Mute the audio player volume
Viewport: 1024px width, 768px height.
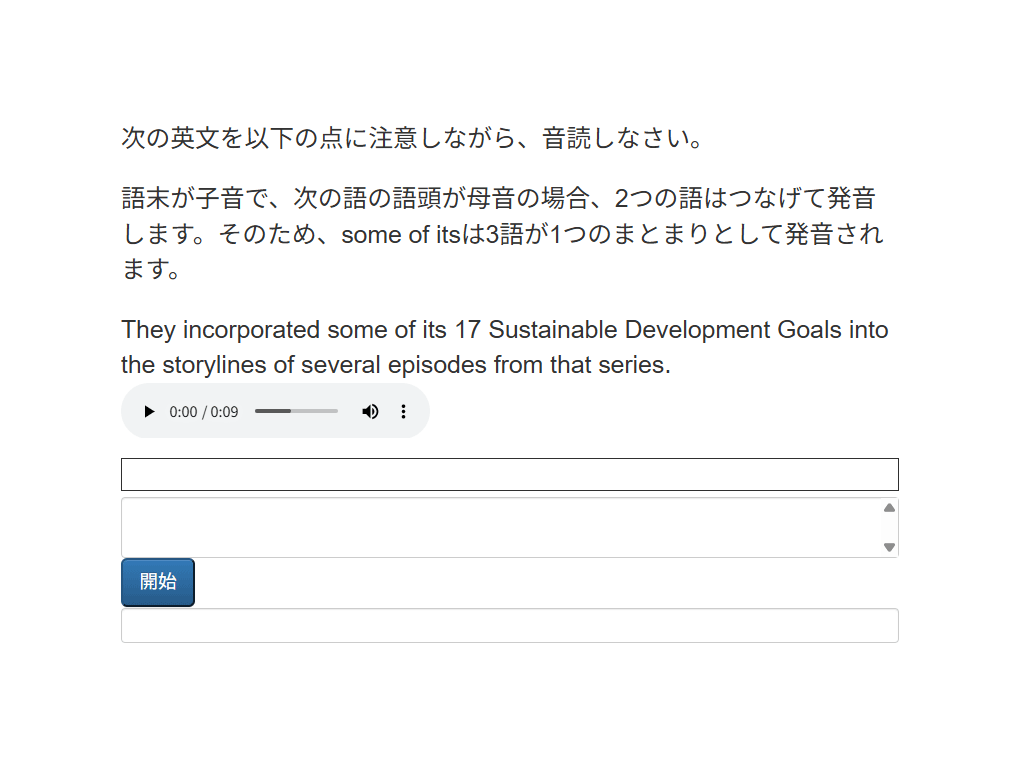[370, 411]
